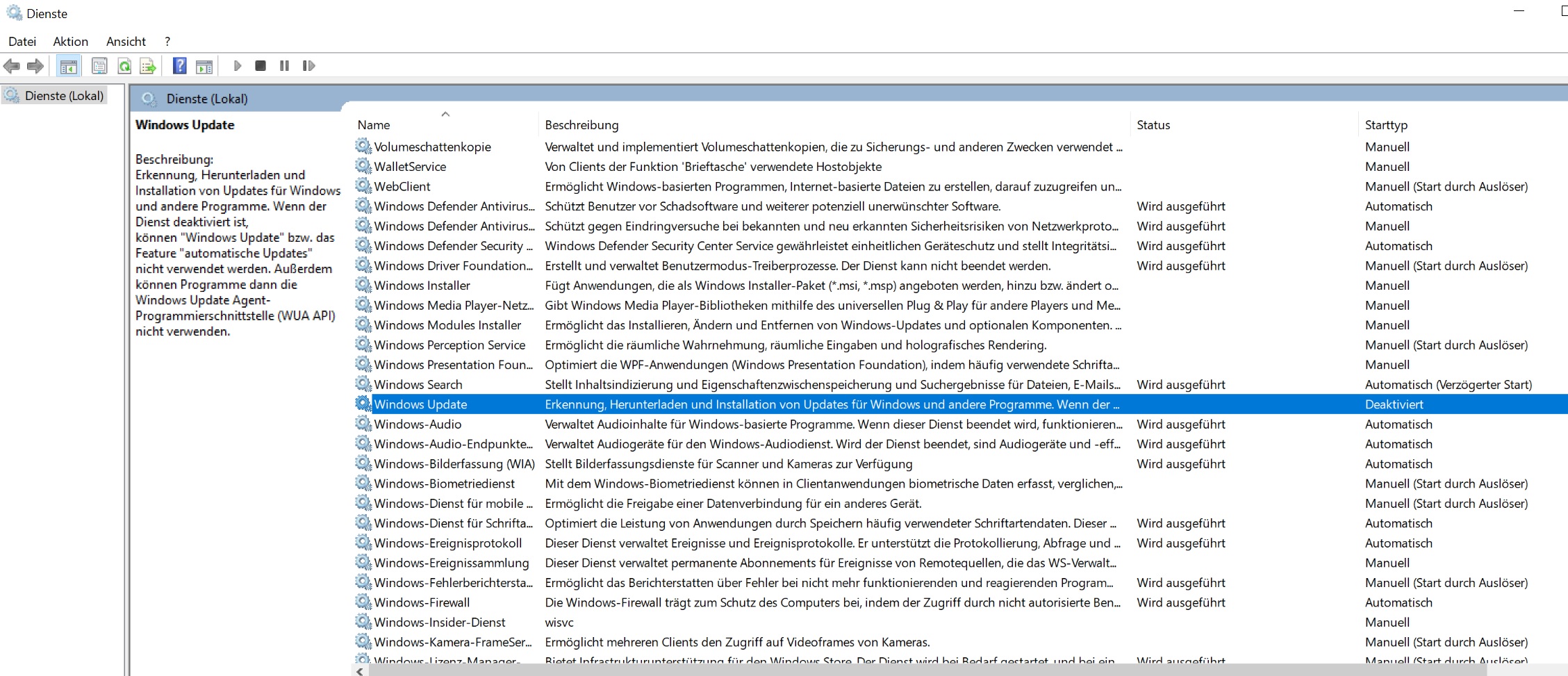Click the Manuell start type of Windows Installer
The width and height of the screenshot is (1568, 676).
1387,286
